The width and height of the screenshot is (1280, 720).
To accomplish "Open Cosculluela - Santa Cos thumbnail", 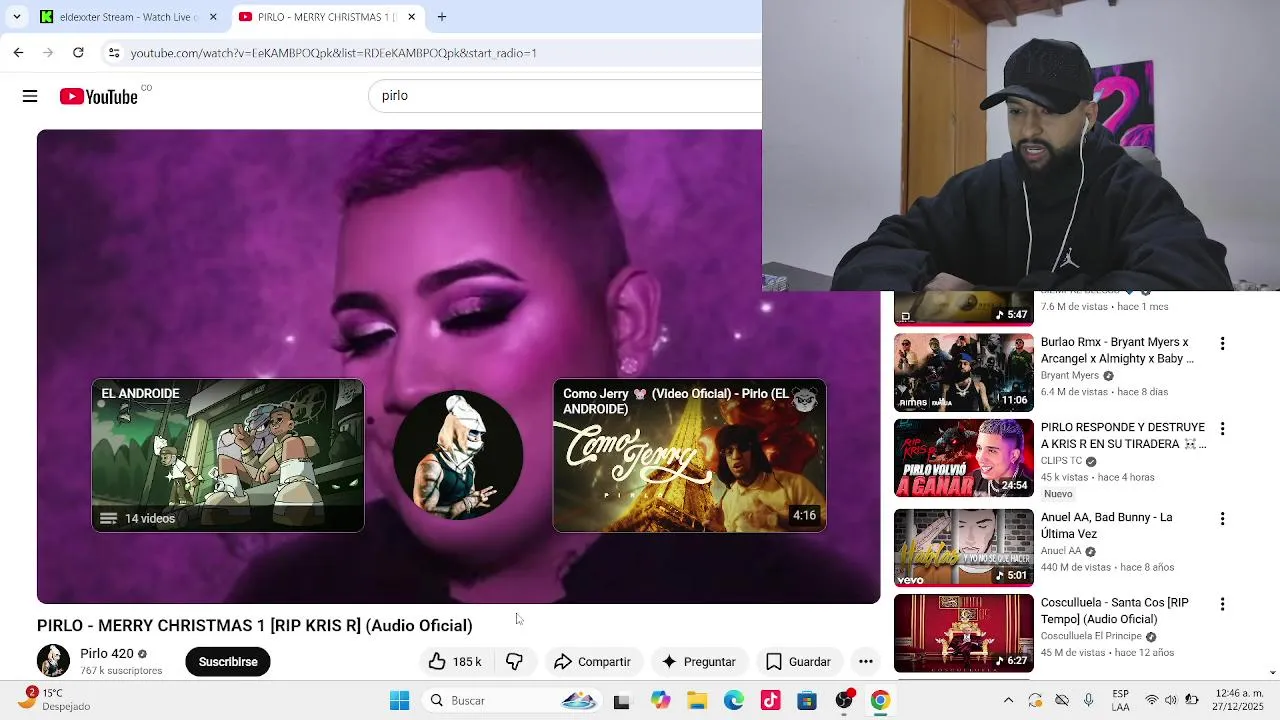I will [964, 633].
